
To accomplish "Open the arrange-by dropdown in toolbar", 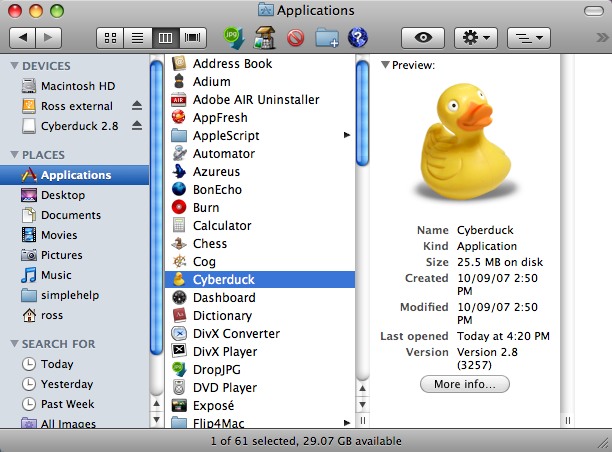I will point(529,38).
